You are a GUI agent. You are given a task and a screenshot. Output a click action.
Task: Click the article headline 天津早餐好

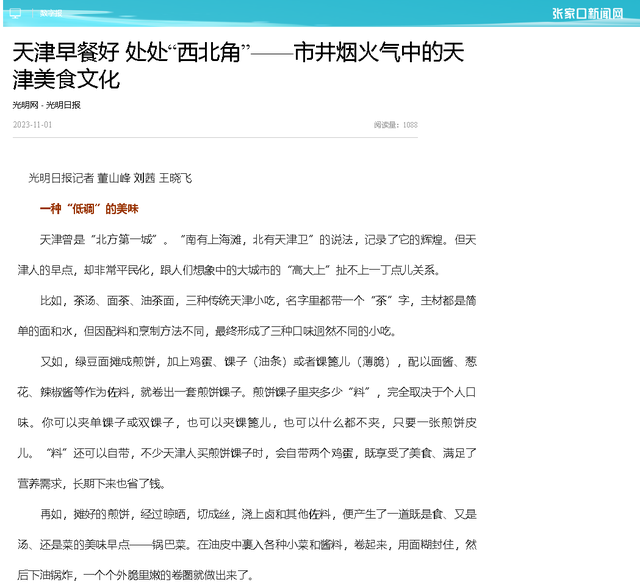pyautogui.click(x=238, y=65)
